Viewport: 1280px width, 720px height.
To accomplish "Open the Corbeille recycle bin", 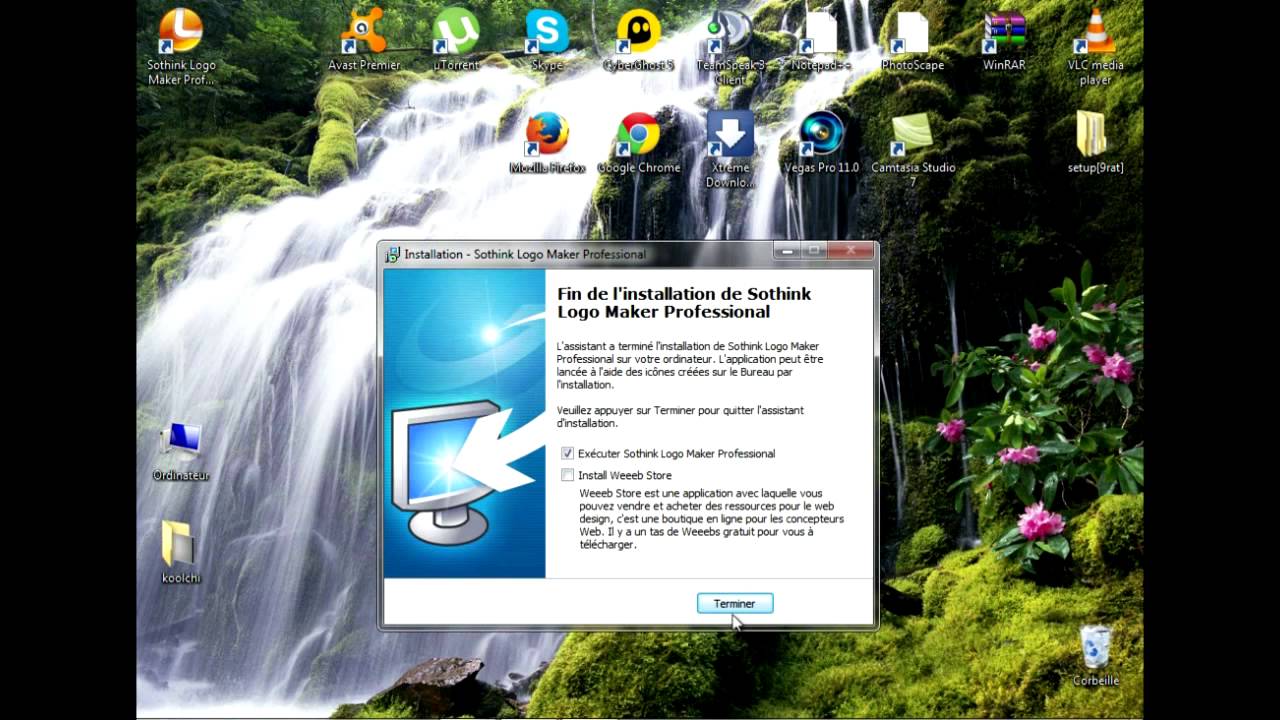I will click(x=1095, y=656).
